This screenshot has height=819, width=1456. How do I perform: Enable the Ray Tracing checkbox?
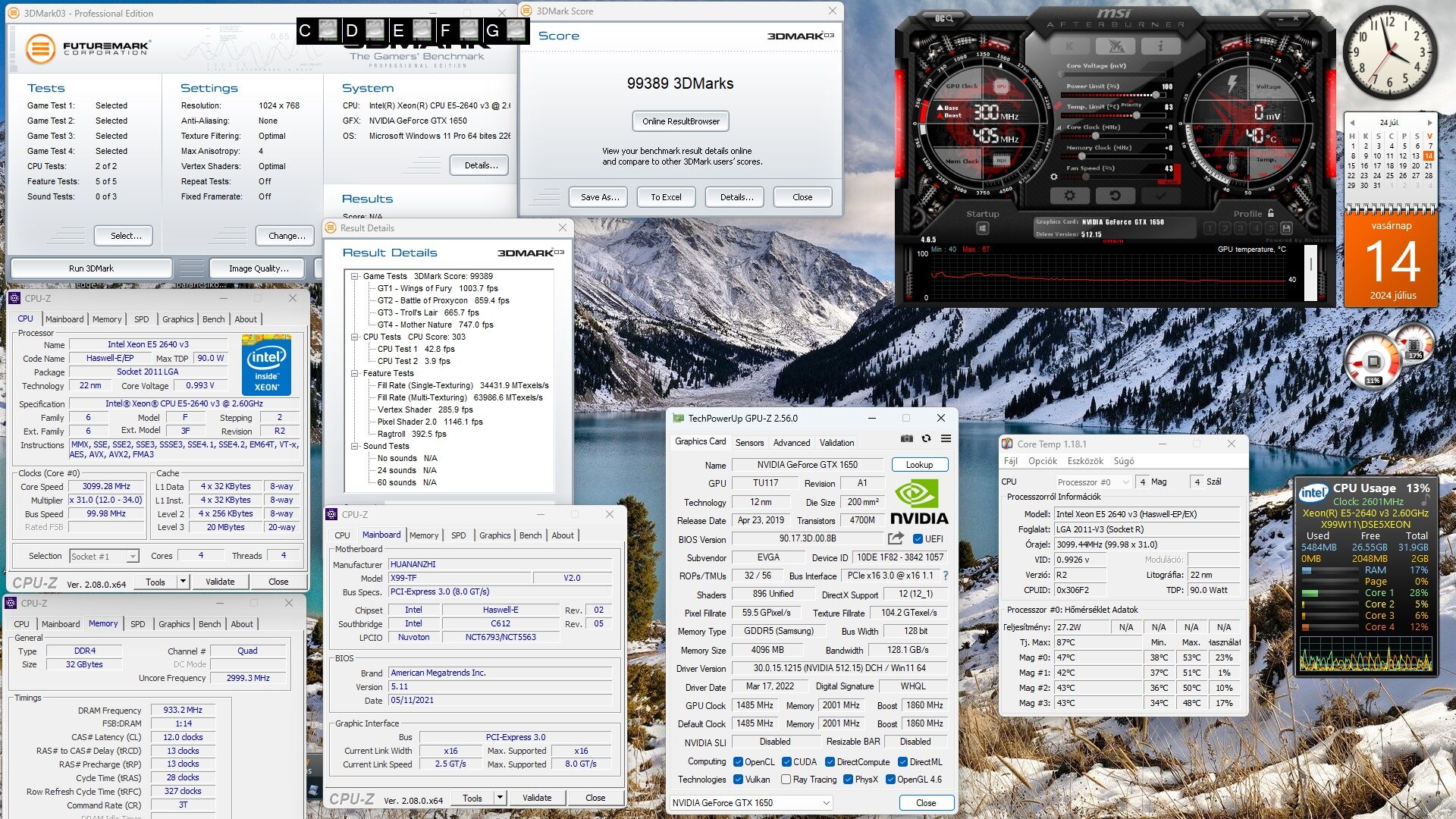pyautogui.click(x=786, y=780)
